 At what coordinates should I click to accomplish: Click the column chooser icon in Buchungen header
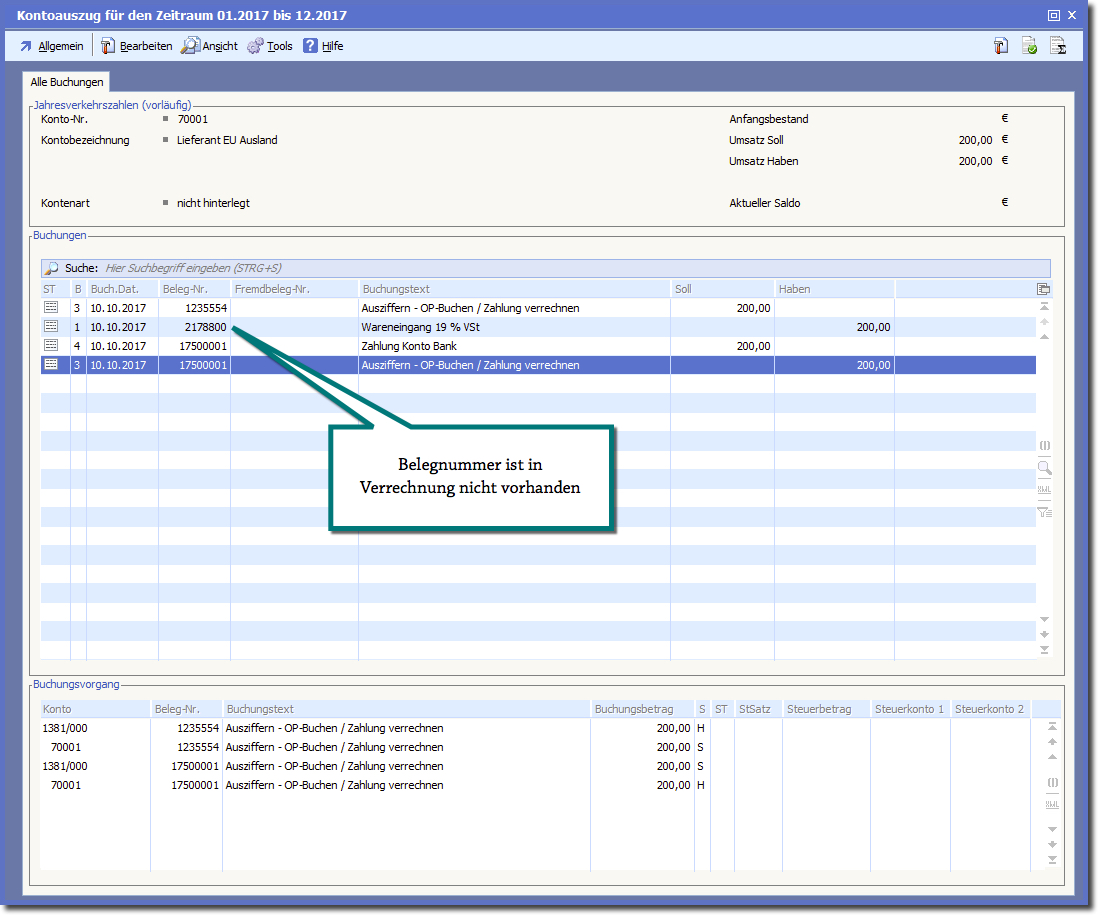tap(1044, 289)
